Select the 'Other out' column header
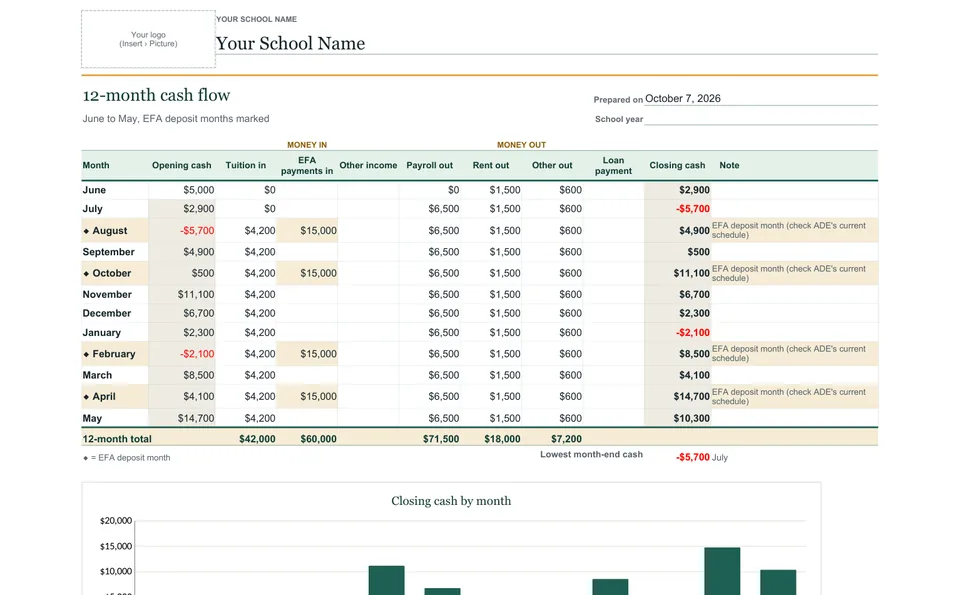The image size is (960, 595). tap(552, 165)
